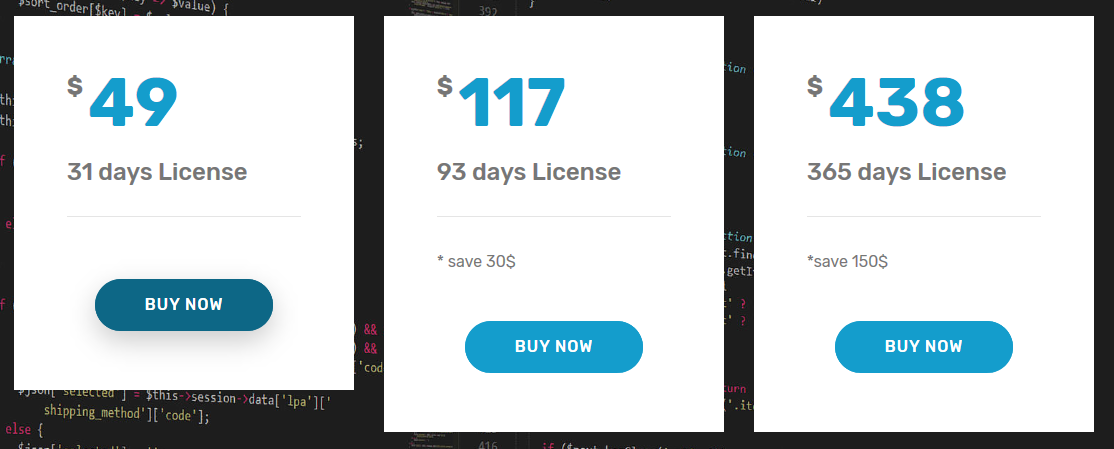Select the 117 price figure
This screenshot has height=449, width=1114.
click(x=512, y=102)
